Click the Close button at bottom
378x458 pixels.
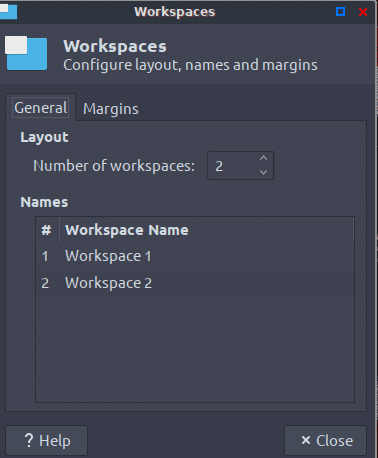tap(325, 440)
